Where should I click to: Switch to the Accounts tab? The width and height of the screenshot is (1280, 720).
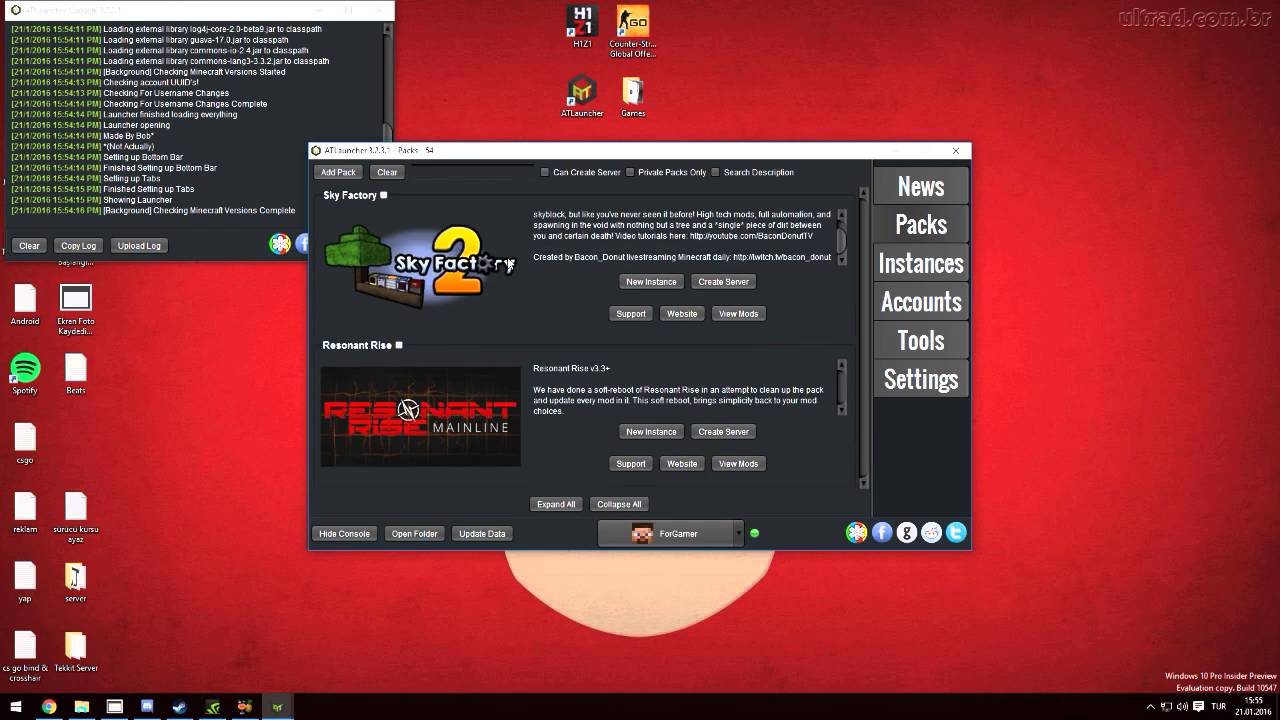pos(921,301)
